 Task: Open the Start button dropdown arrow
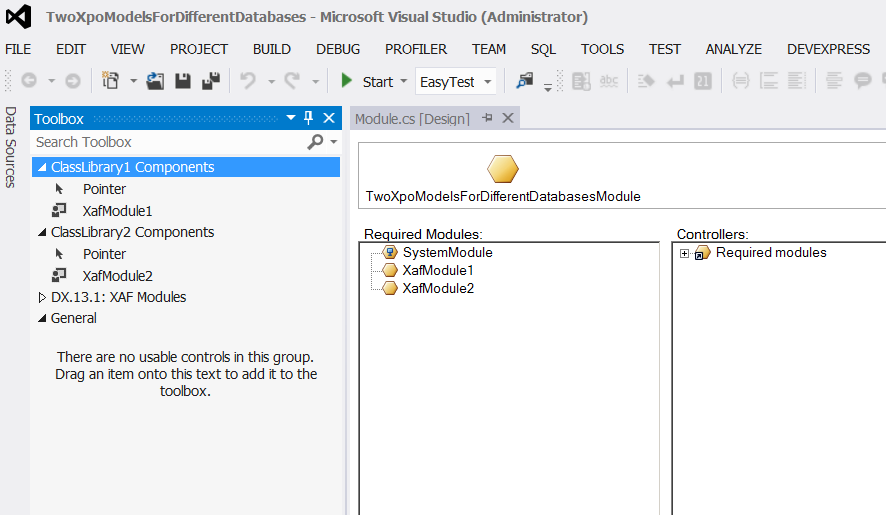(403, 81)
